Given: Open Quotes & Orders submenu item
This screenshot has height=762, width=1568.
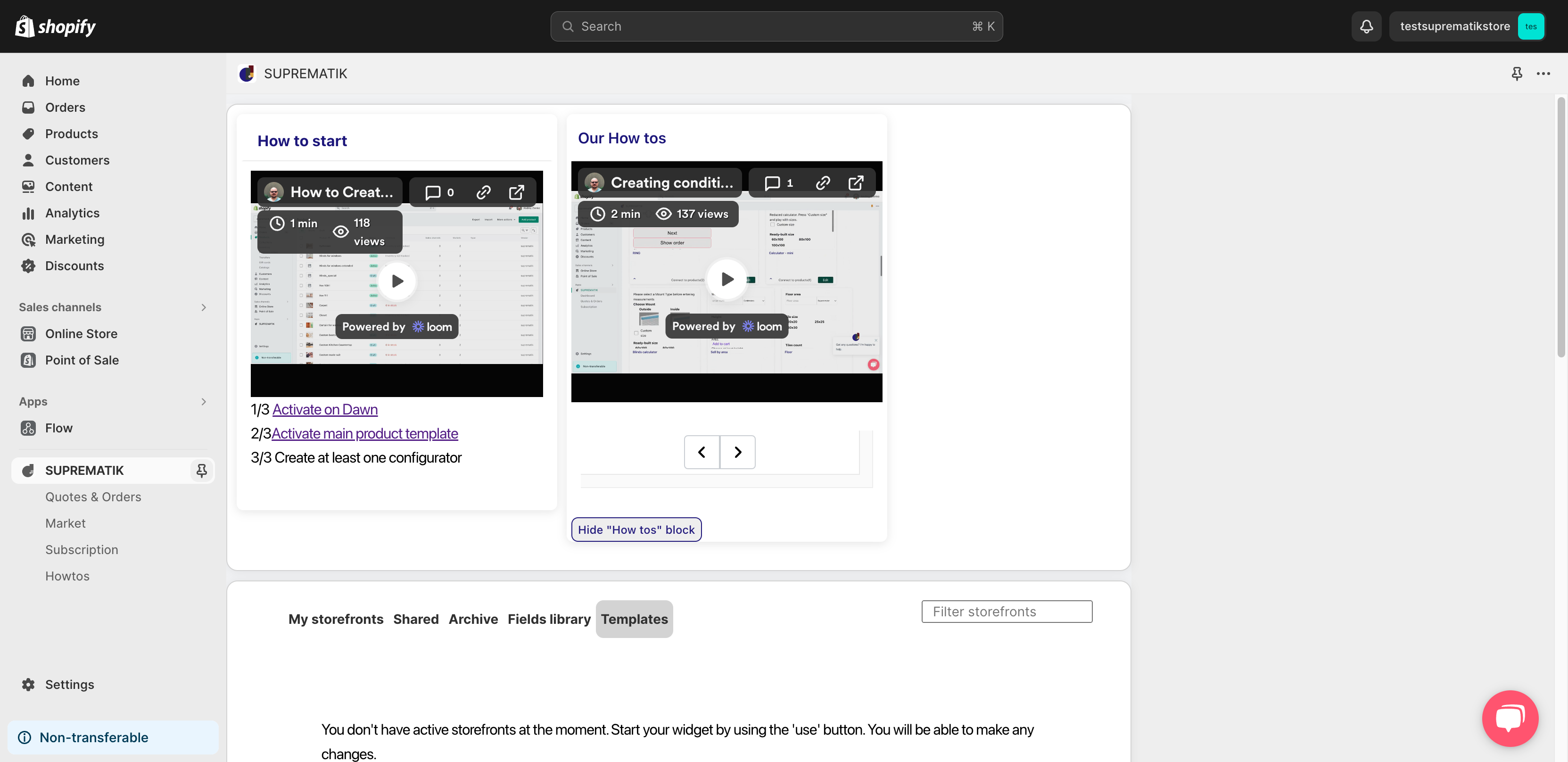Looking at the screenshot, I should point(93,497).
